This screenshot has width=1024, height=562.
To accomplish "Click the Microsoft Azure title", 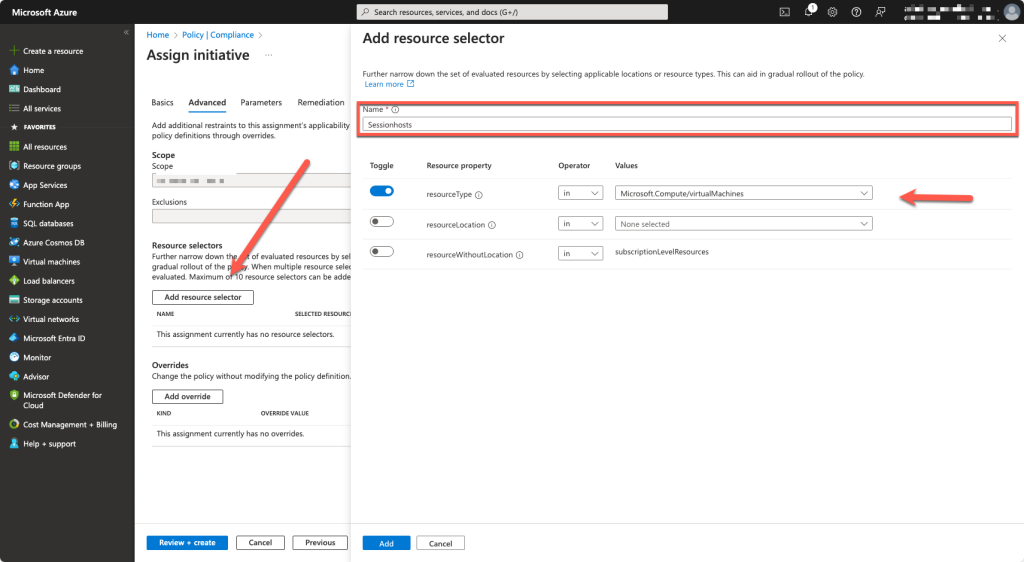I will coord(44,12).
